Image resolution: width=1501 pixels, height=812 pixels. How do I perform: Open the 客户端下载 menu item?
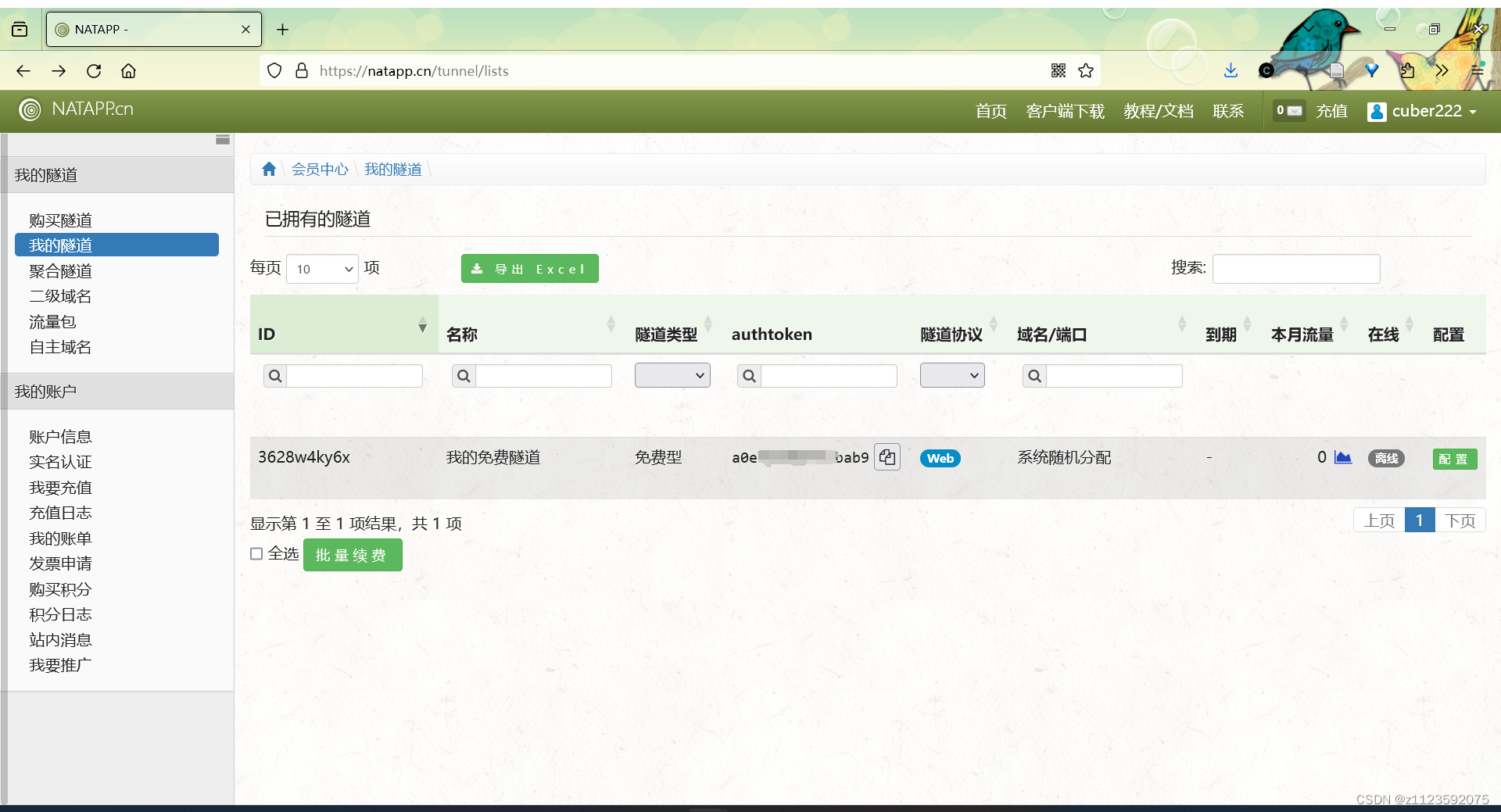[x=1065, y=111]
